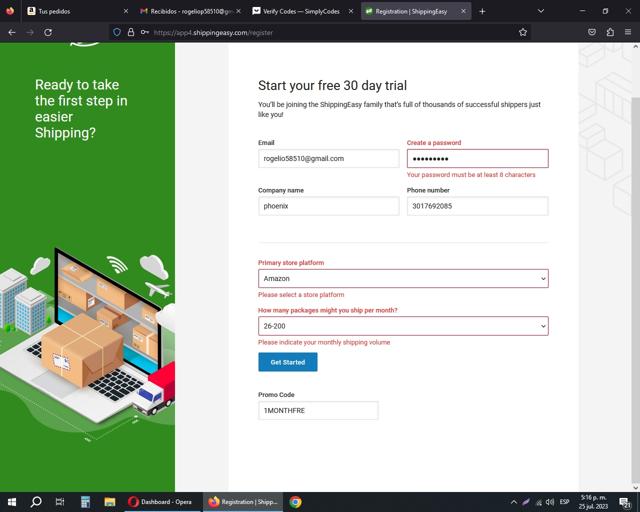Click the address bar URL

point(213,33)
